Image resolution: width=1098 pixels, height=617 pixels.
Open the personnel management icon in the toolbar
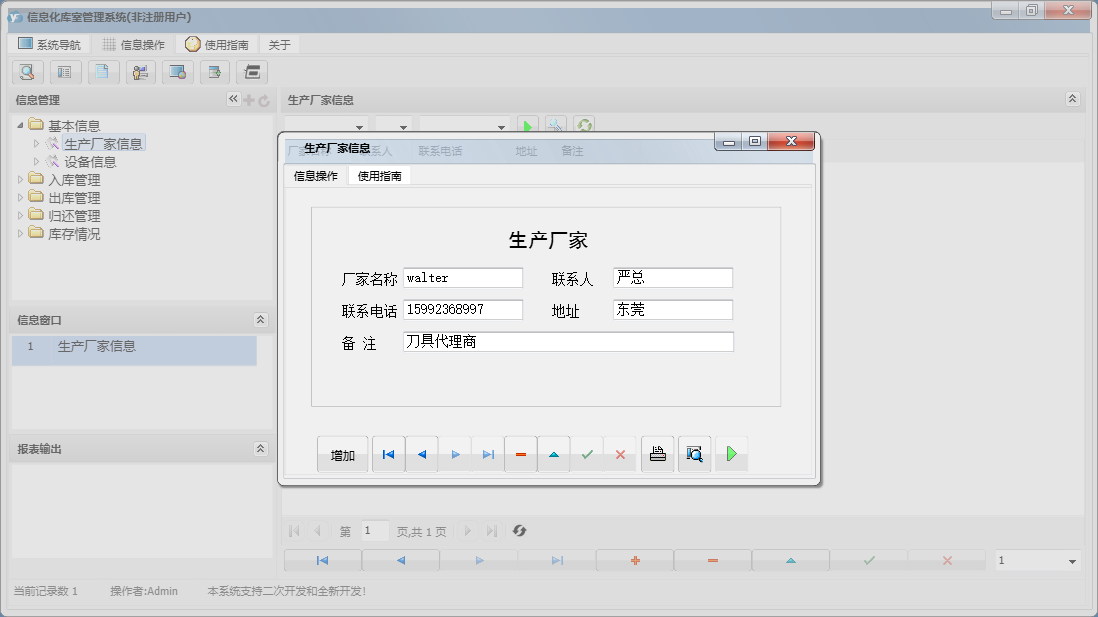coord(140,72)
